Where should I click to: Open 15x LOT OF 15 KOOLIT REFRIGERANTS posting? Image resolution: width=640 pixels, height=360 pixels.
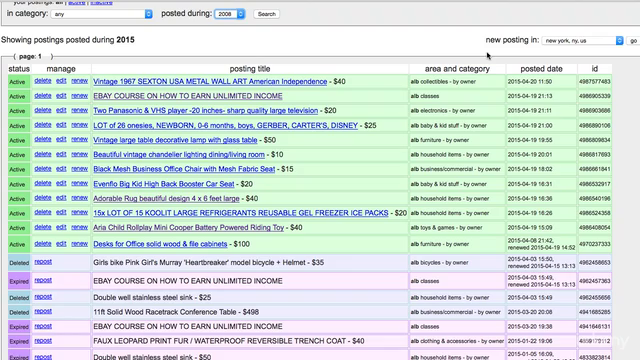pos(241,213)
